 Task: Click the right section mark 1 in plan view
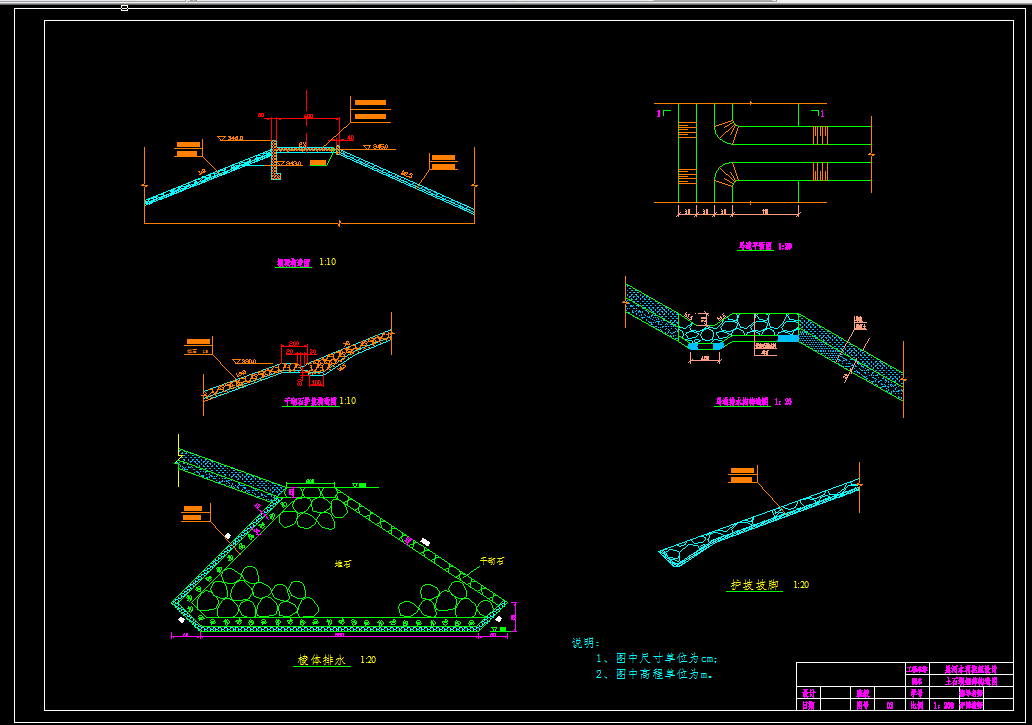(821, 114)
